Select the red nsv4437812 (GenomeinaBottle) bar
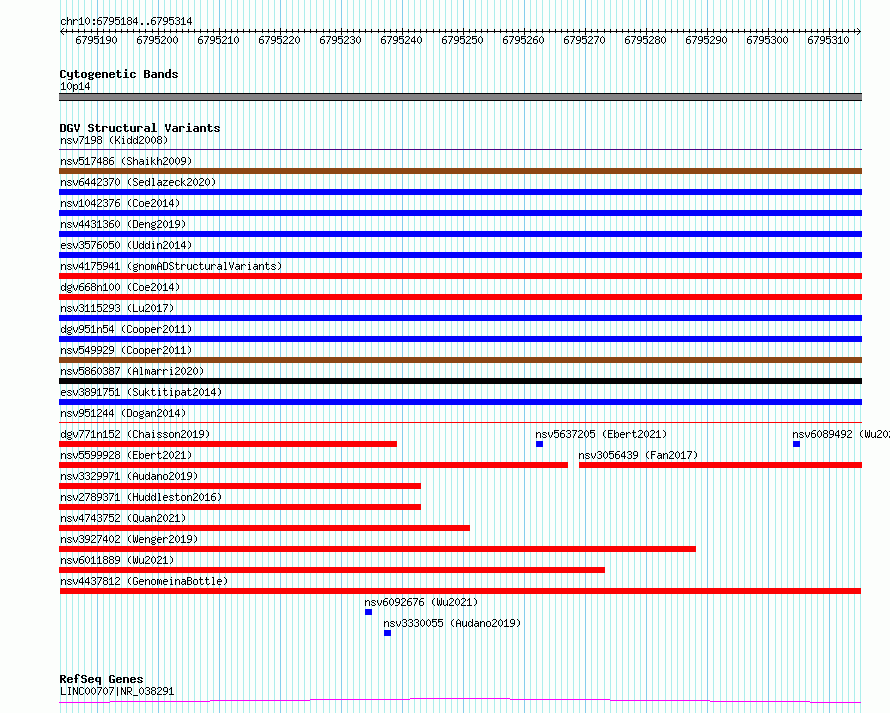890x713 pixels. (460, 591)
